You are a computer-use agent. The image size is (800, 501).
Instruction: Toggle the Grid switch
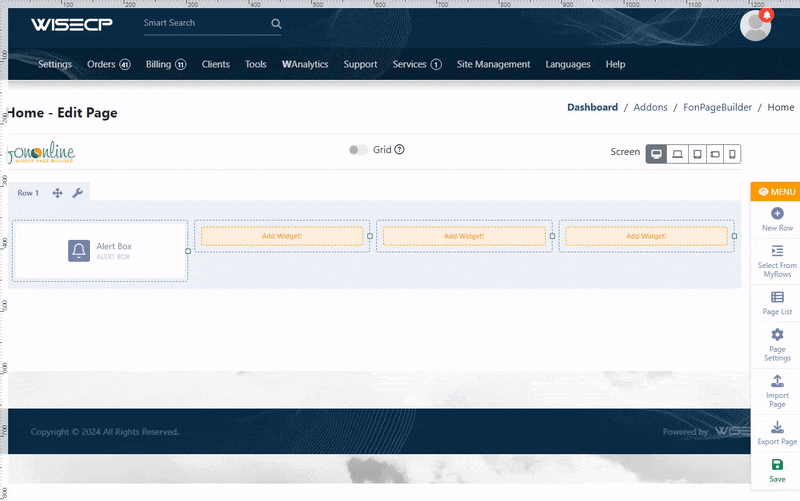pos(358,149)
